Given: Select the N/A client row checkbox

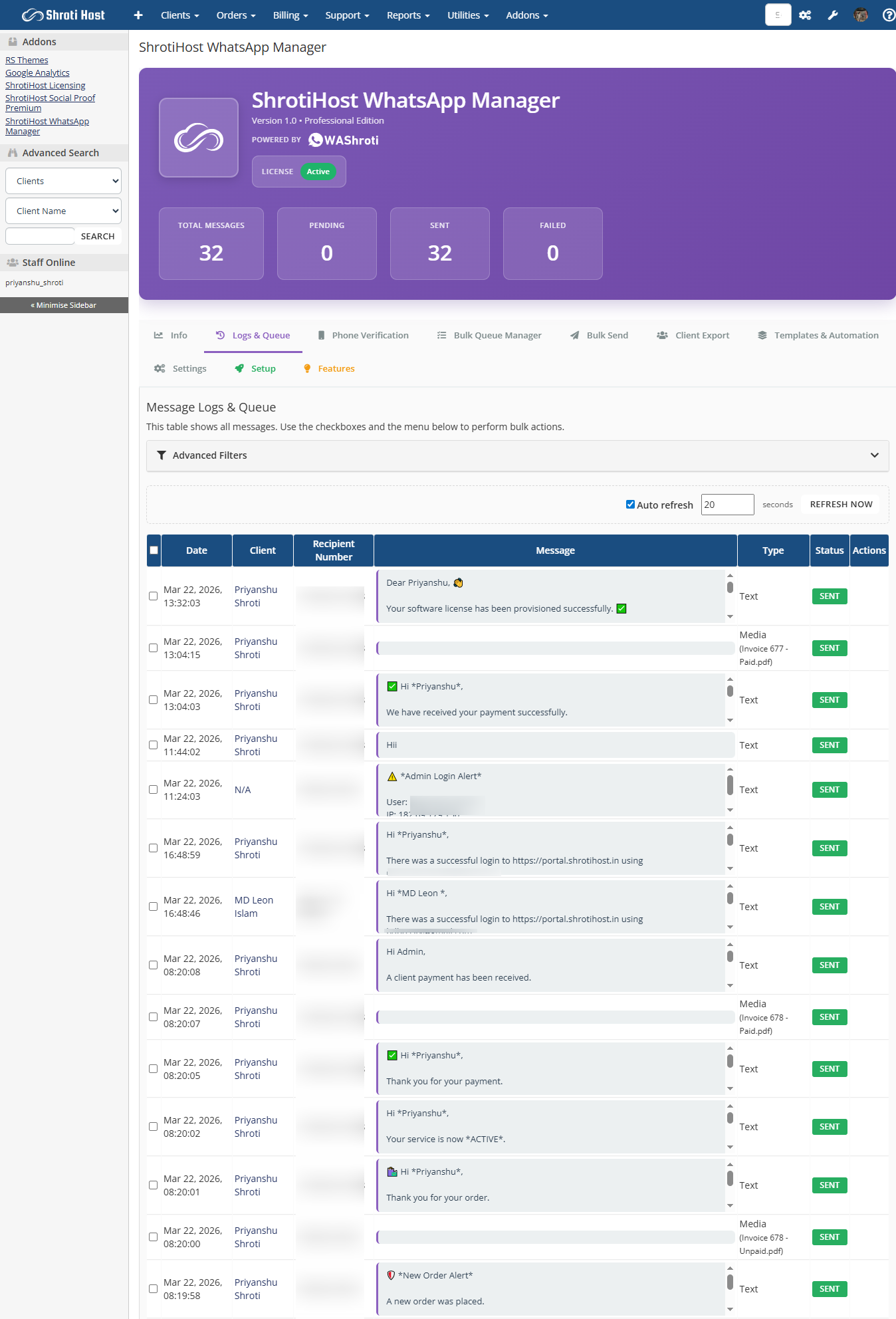Looking at the screenshot, I should coord(154,789).
